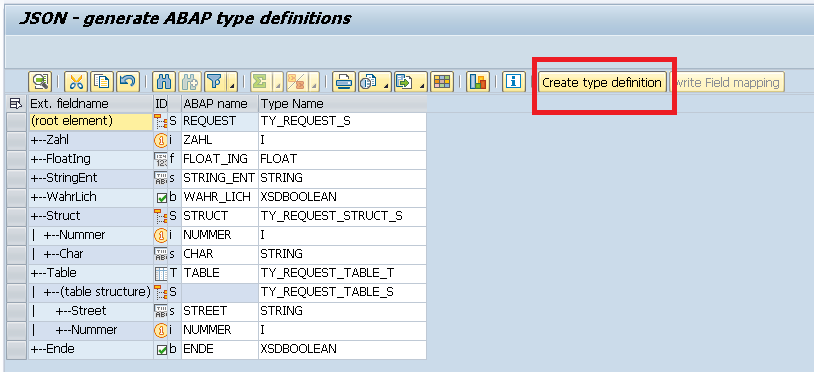Viewport: 814px width, 372px height.
Task: Show the bar chart graphic icon
Action: point(478,82)
